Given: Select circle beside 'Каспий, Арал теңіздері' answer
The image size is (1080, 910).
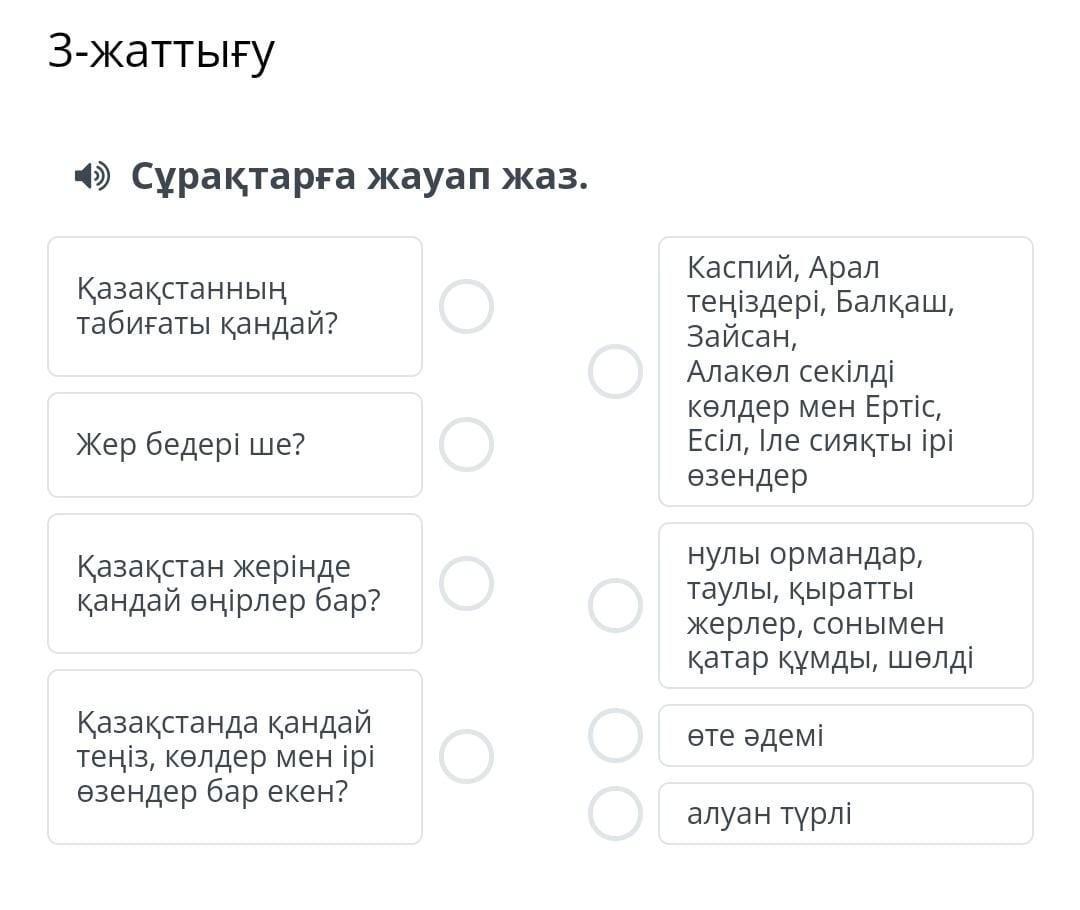Looking at the screenshot, I should tap(615, 372).
